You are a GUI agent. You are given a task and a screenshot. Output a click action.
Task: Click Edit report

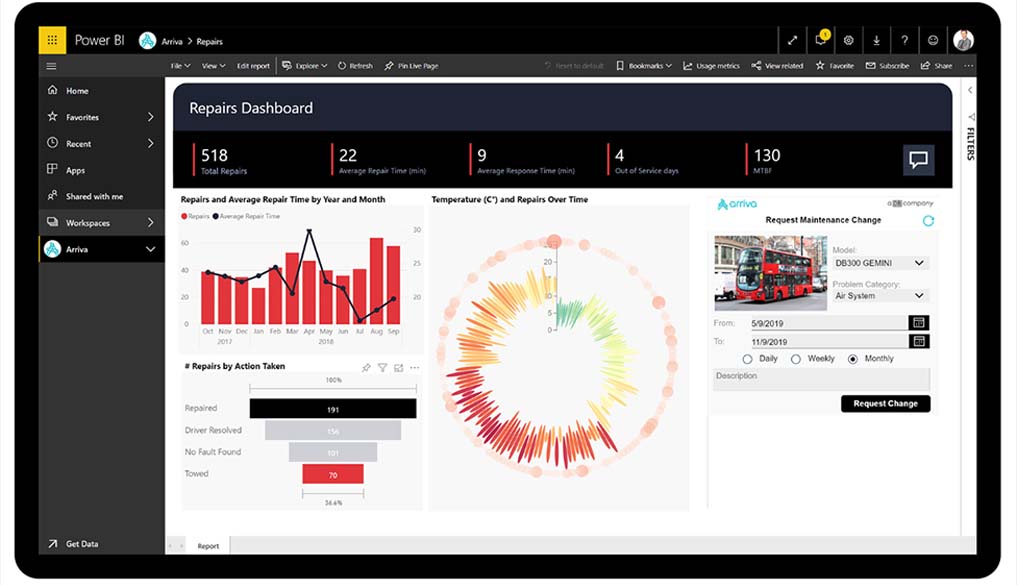coord(253,66)
